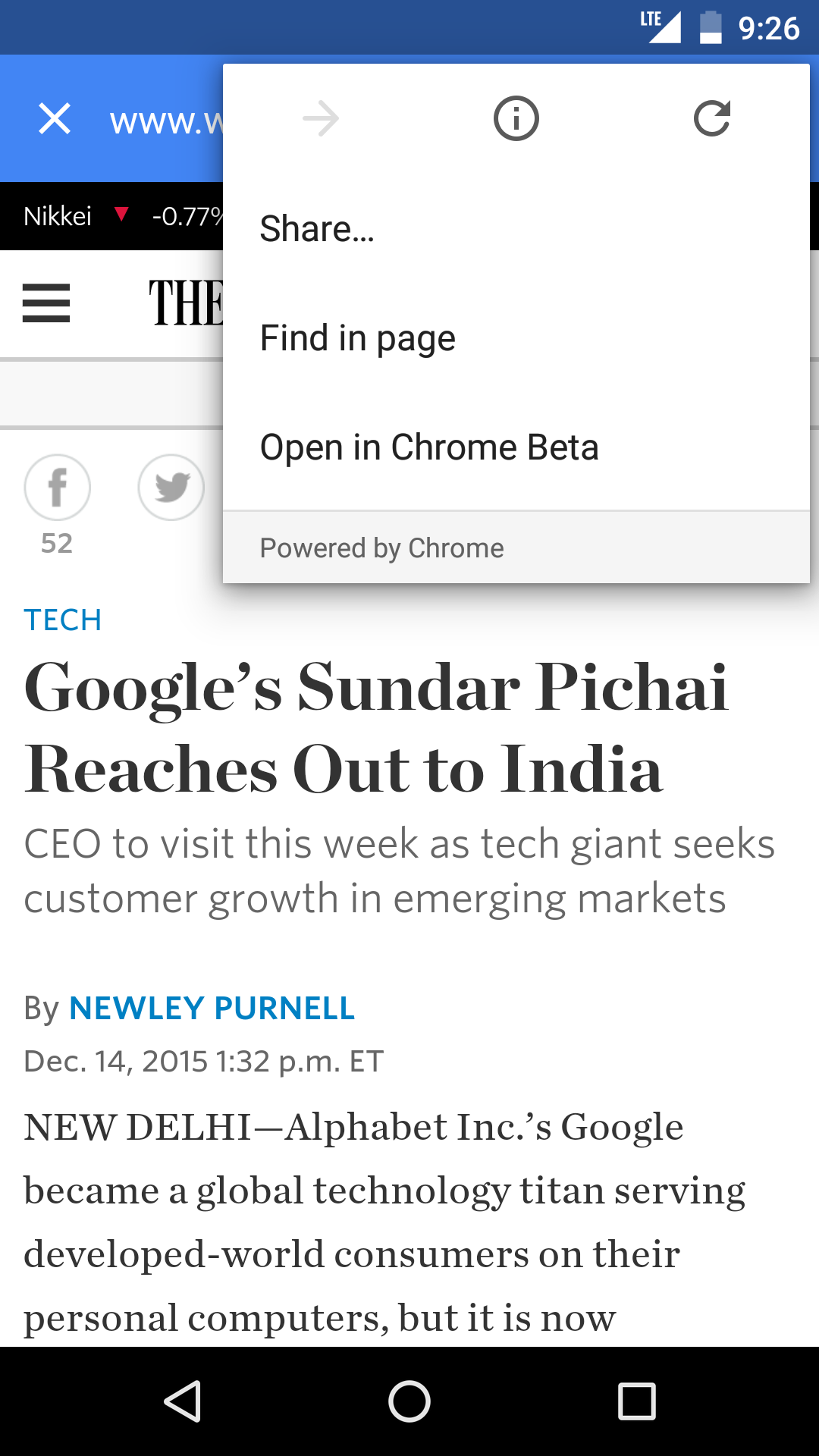Tap the article headline about Sundar Pichai
Screen dimensions: 819x1456
coord(377,728)
